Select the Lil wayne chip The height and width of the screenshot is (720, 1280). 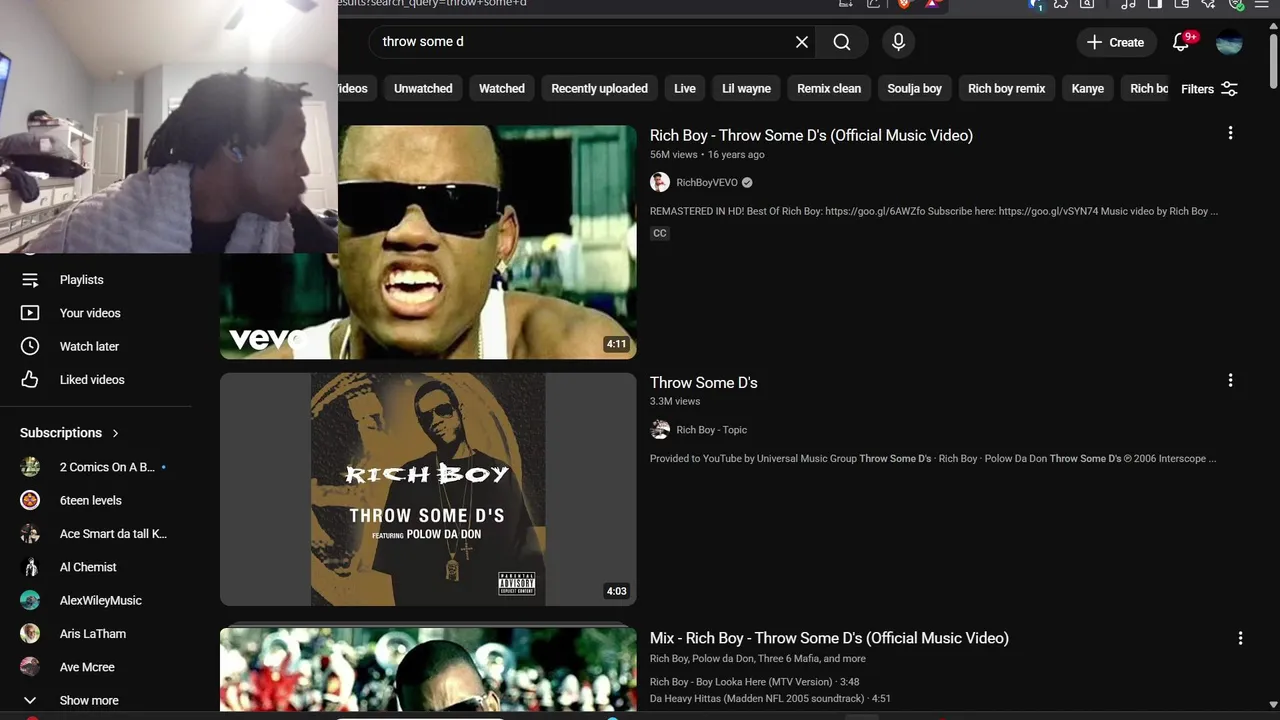click(x=747, y=89)
